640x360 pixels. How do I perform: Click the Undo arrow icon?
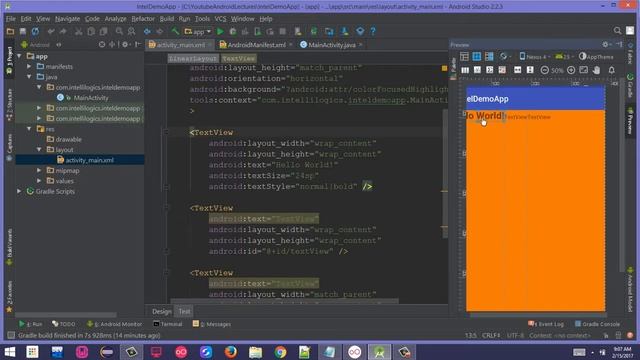(51, 31)
